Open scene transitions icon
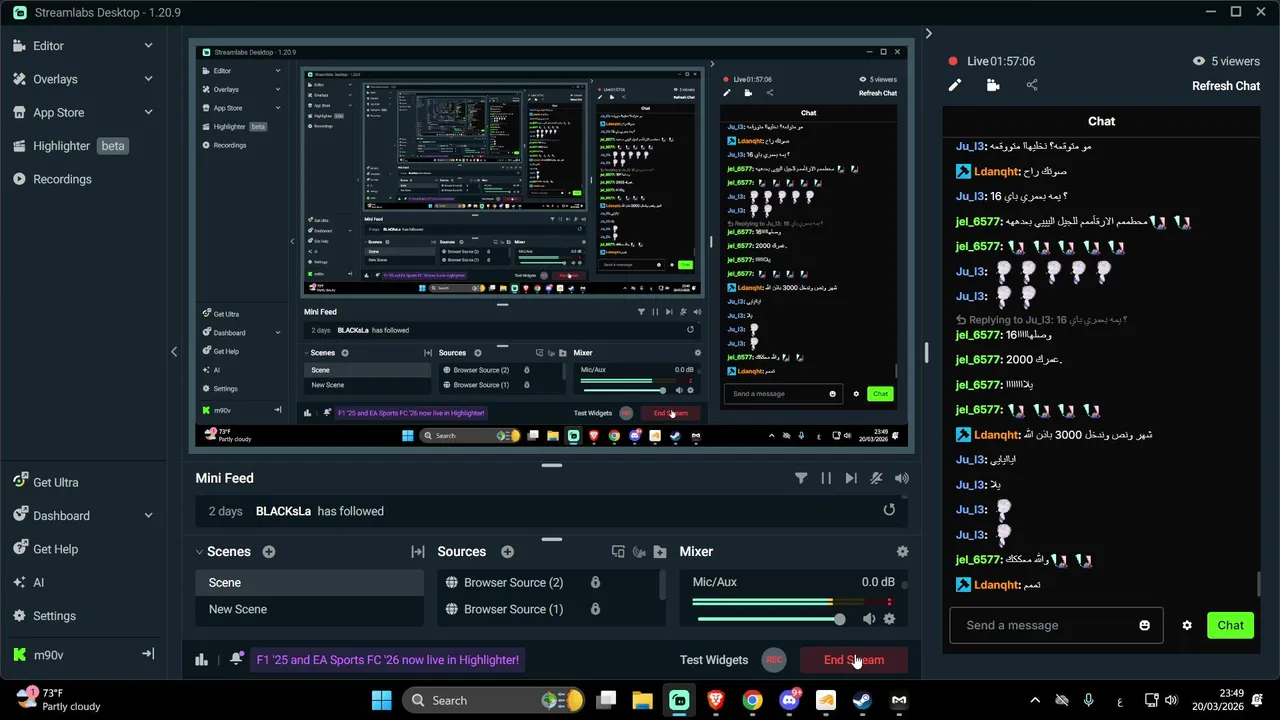This screenshot has height=720, width=1280. 418,552
